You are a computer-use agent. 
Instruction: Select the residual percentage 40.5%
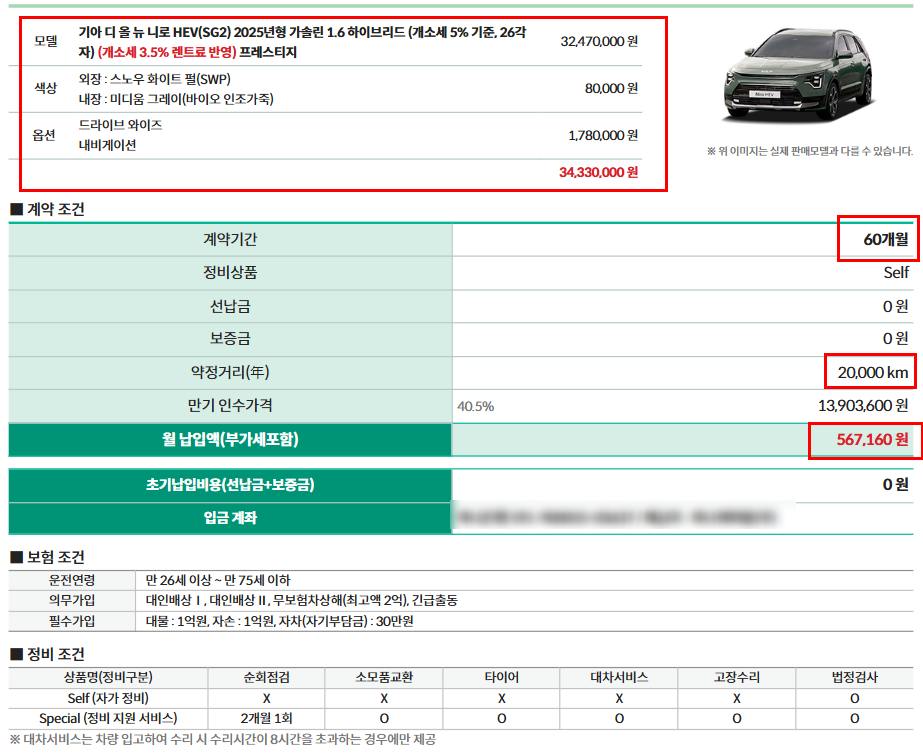tap(476, 406)
